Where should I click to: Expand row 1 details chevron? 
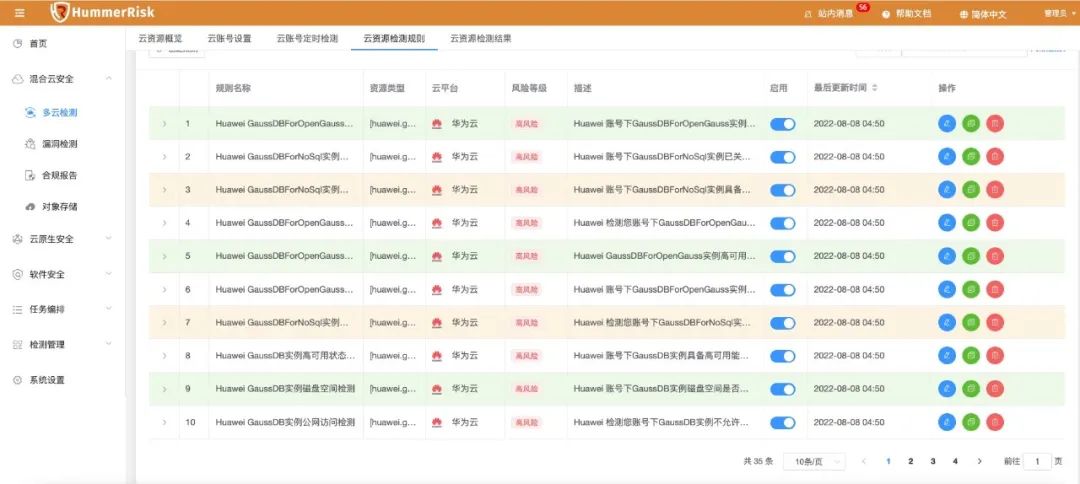tap(164, 124)
